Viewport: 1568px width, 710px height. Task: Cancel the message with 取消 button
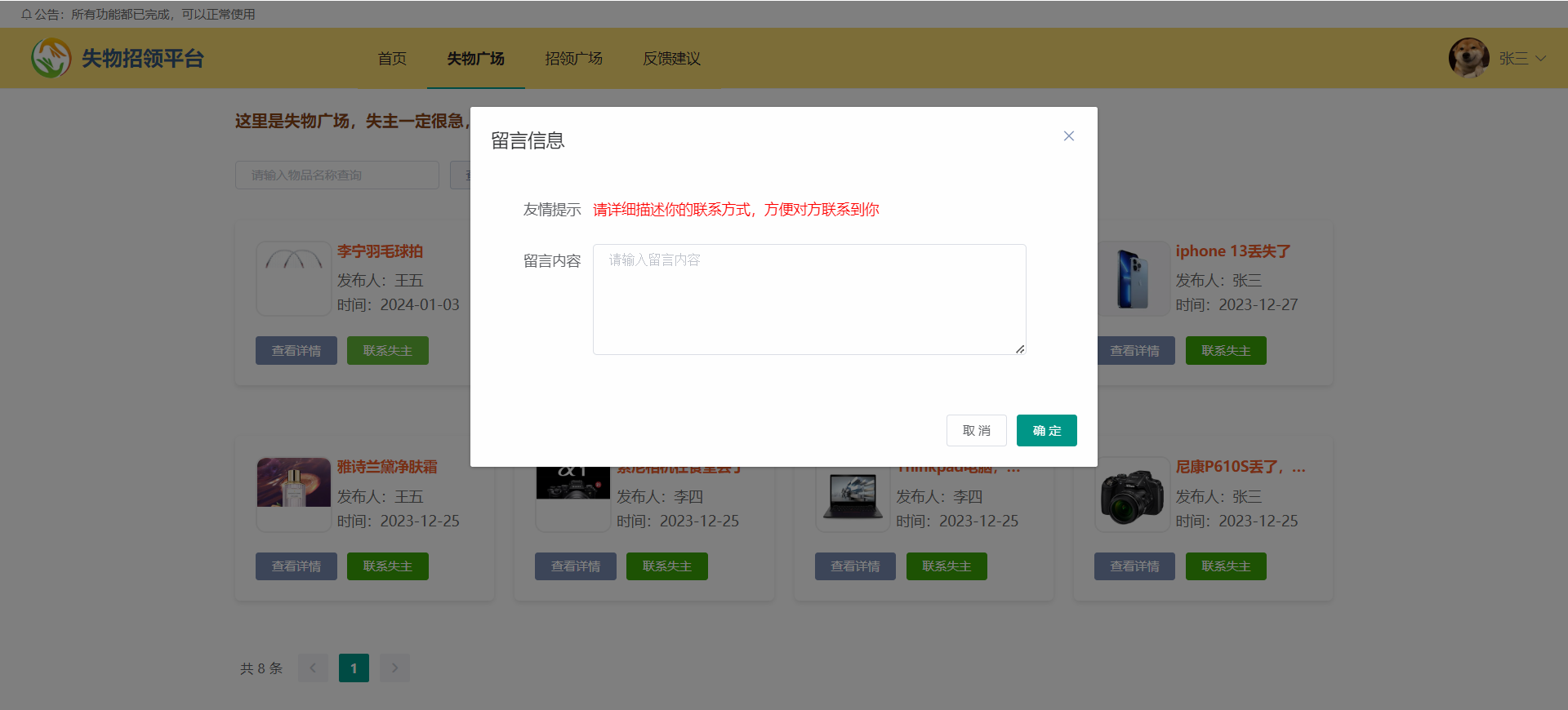click(x=977, y=431)
